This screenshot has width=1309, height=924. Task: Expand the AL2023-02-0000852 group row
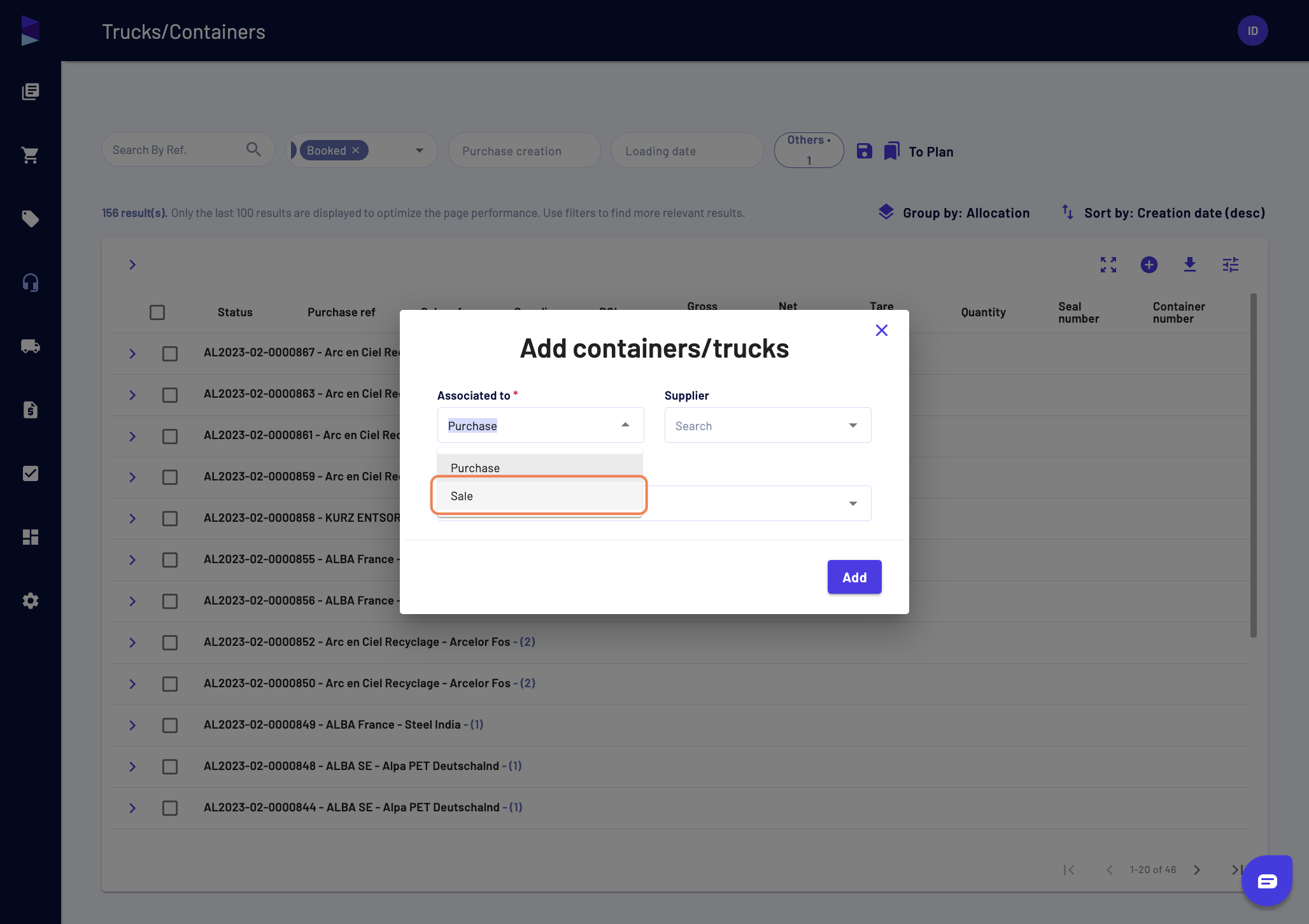pyautogui.click(x=132, y=643)
